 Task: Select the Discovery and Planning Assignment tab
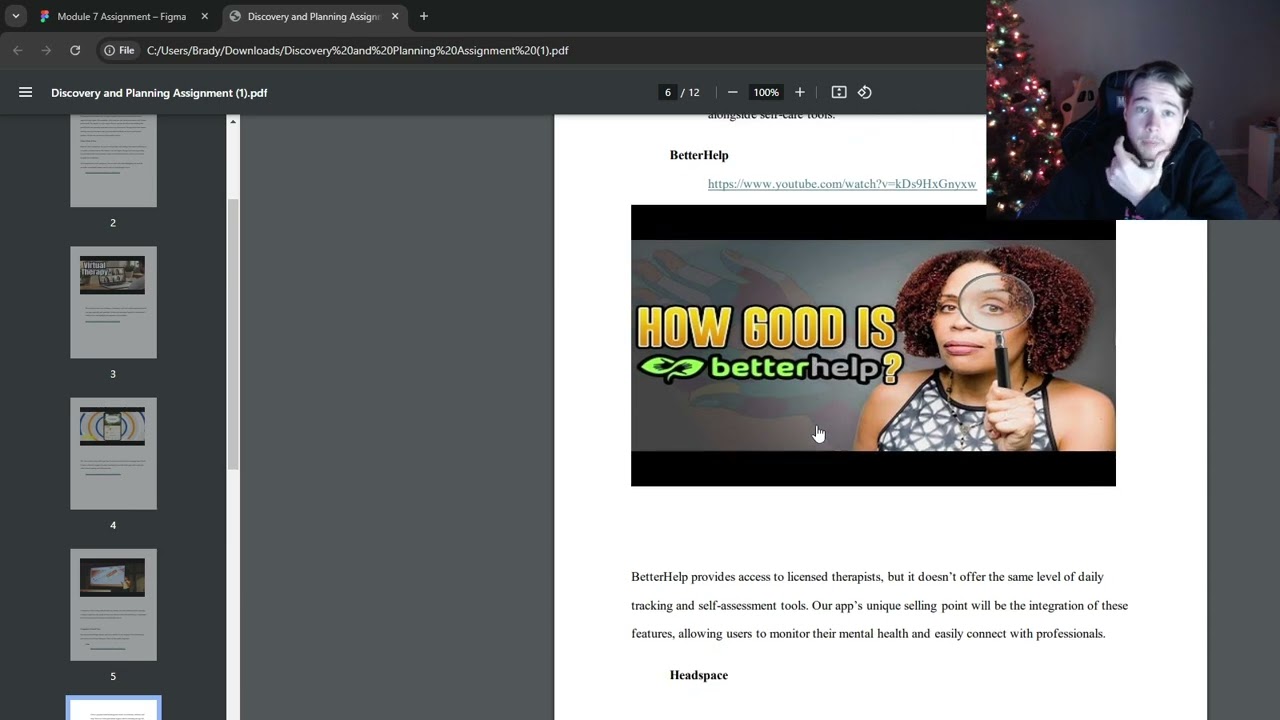coord(313,16)
